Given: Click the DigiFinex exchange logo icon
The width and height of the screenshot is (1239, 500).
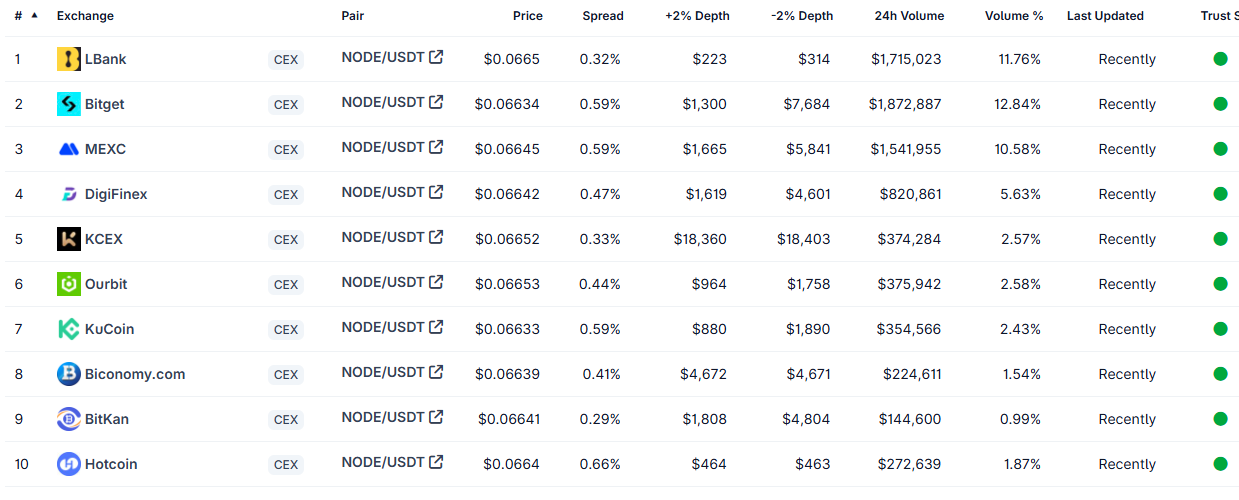Looking at the screenshot, I should point(69,194).
